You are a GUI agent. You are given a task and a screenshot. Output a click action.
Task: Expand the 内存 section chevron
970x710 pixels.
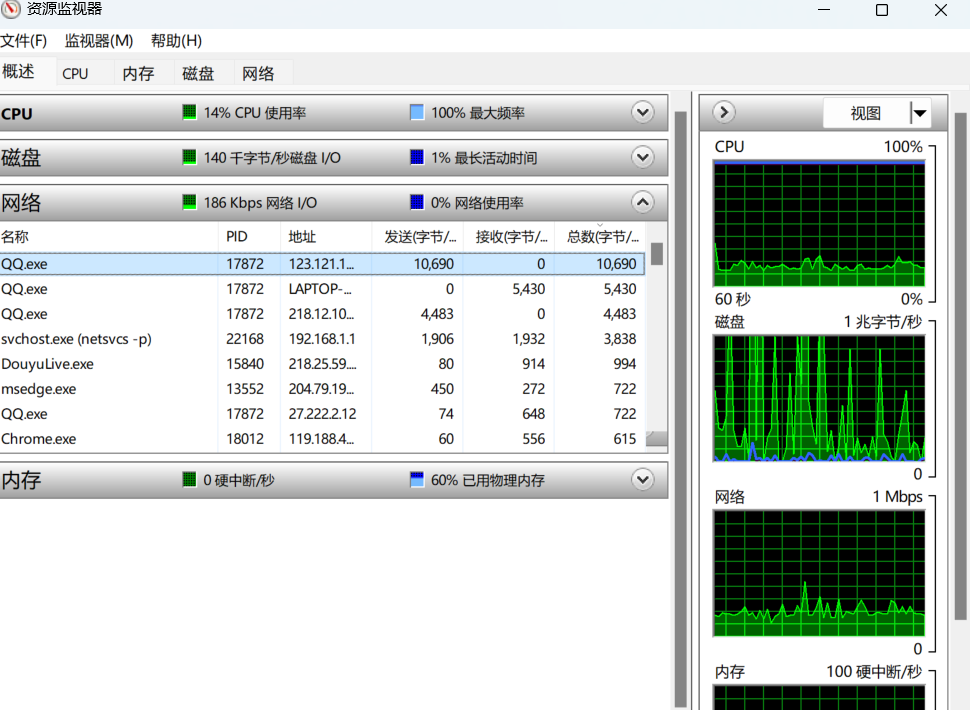point(643,479)
